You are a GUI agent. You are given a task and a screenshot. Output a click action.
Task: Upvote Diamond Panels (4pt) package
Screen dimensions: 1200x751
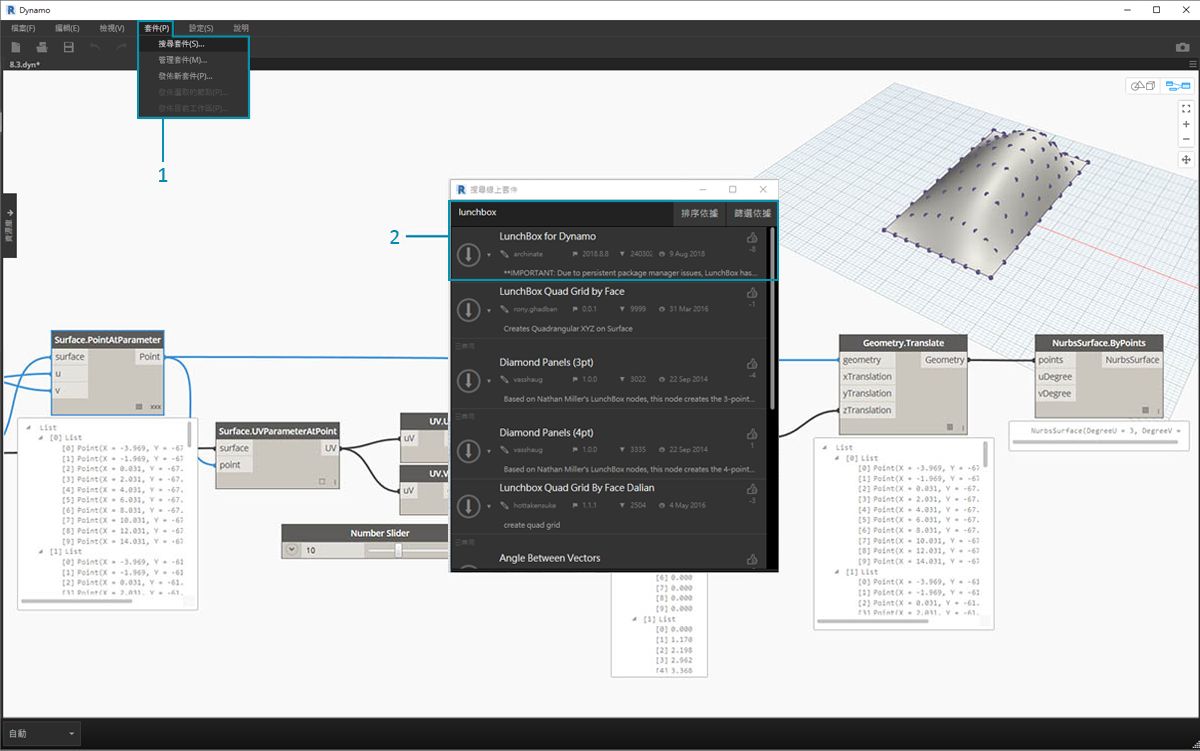tap(752, 433)
